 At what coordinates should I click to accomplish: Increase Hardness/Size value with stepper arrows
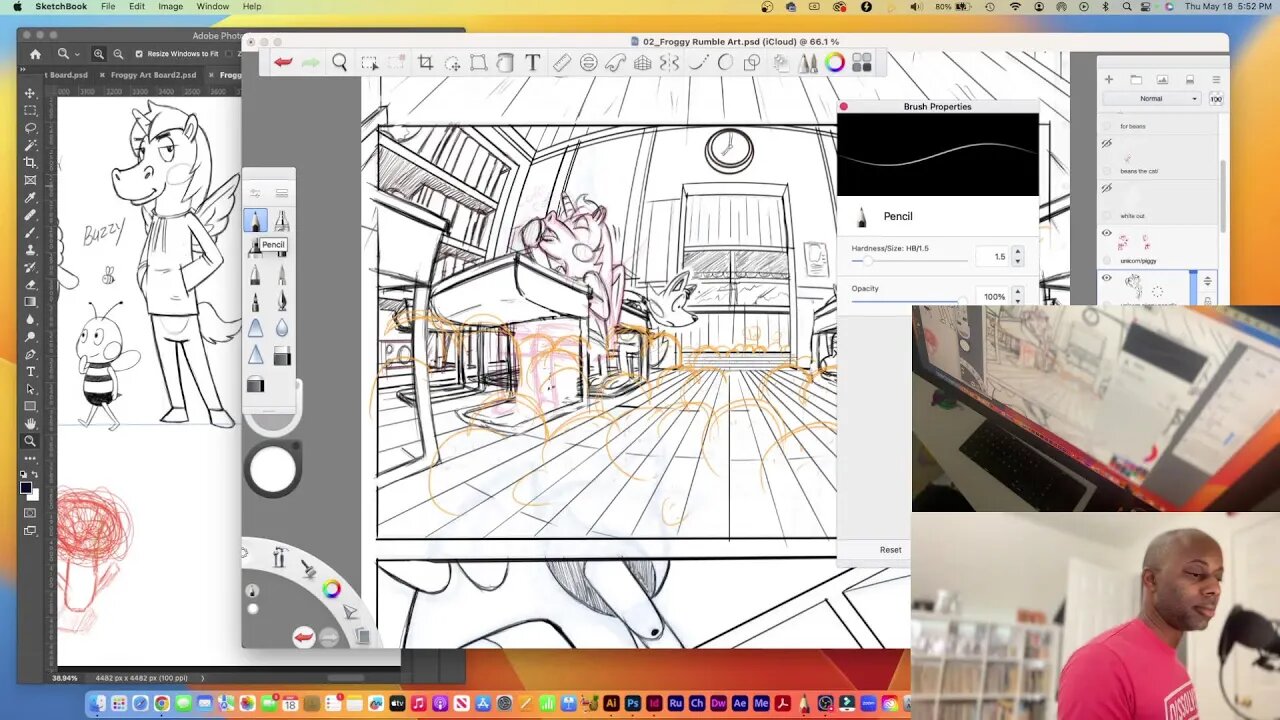1017,257
